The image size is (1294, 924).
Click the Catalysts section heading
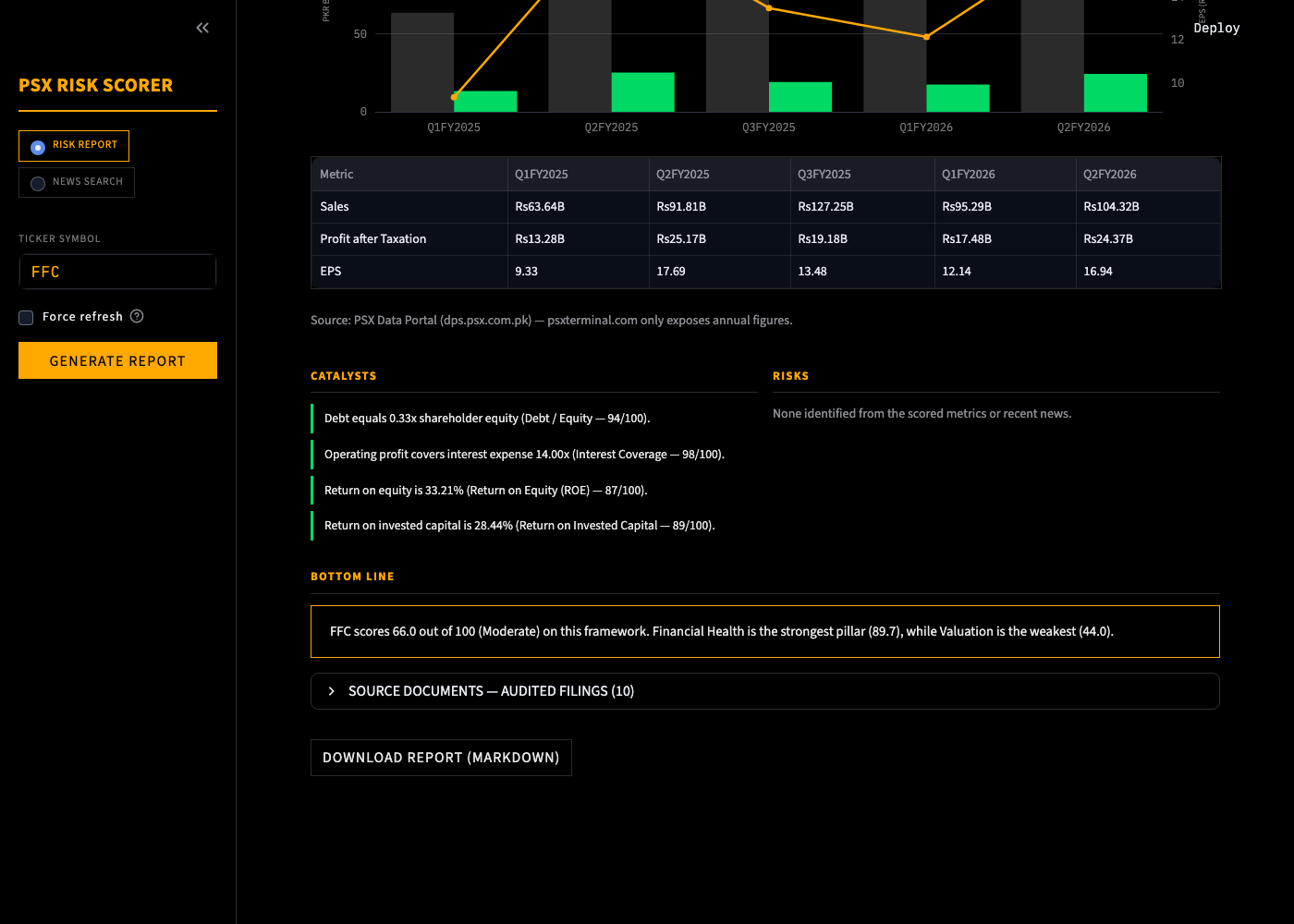click(343, 376)
